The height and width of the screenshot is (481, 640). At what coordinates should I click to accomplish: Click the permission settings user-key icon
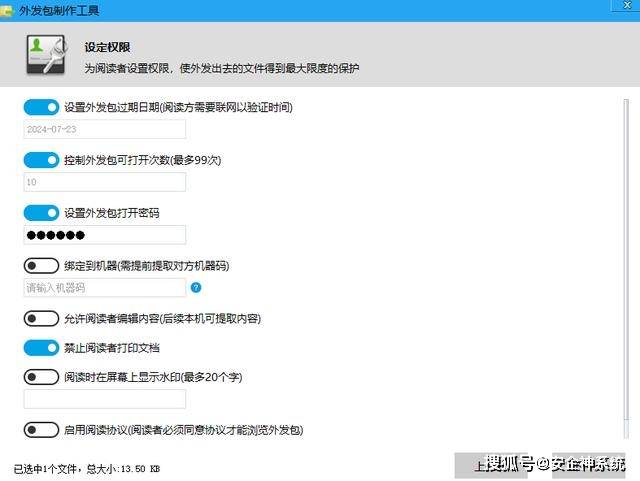[46, 55]
